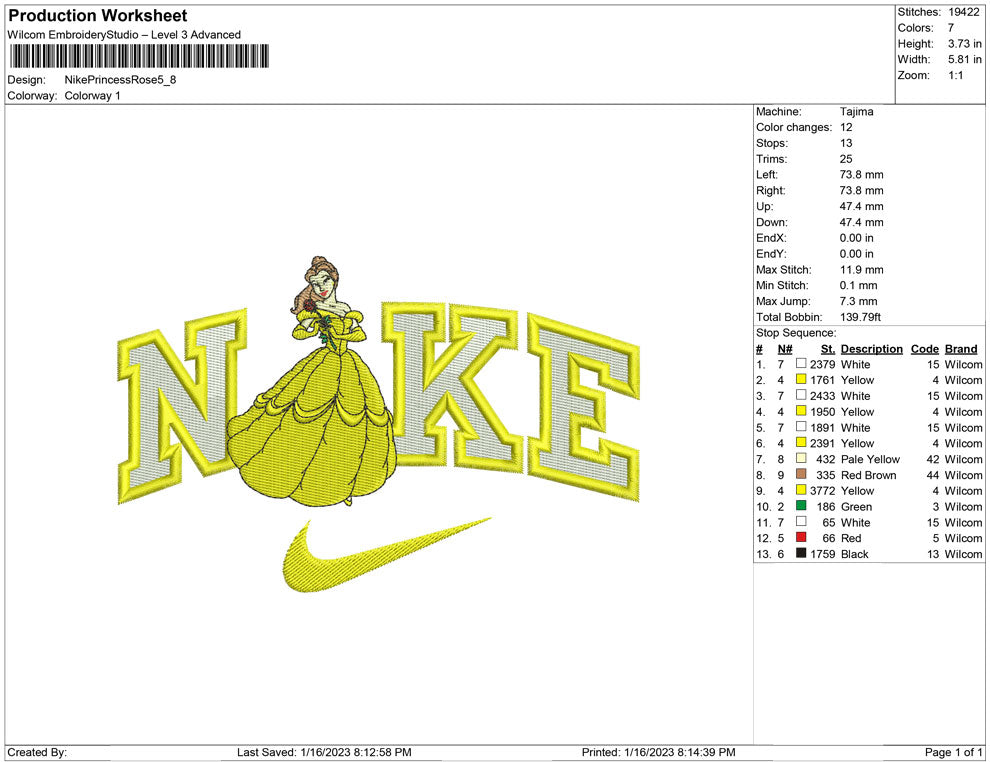Image resolution: width=990 pixels, height=762 pixels.
Task: Click the Stops value 13
Action: pyautogui.click(x=846, y=143)
